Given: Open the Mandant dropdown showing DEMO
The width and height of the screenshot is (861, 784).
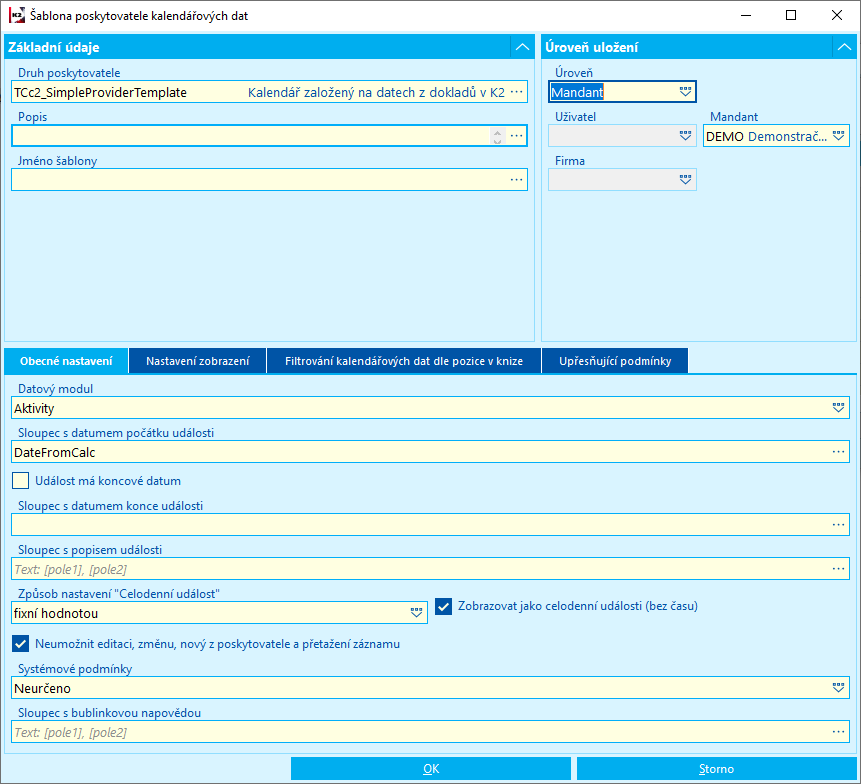Looking at the screenshot, I should tap(838, 136).
